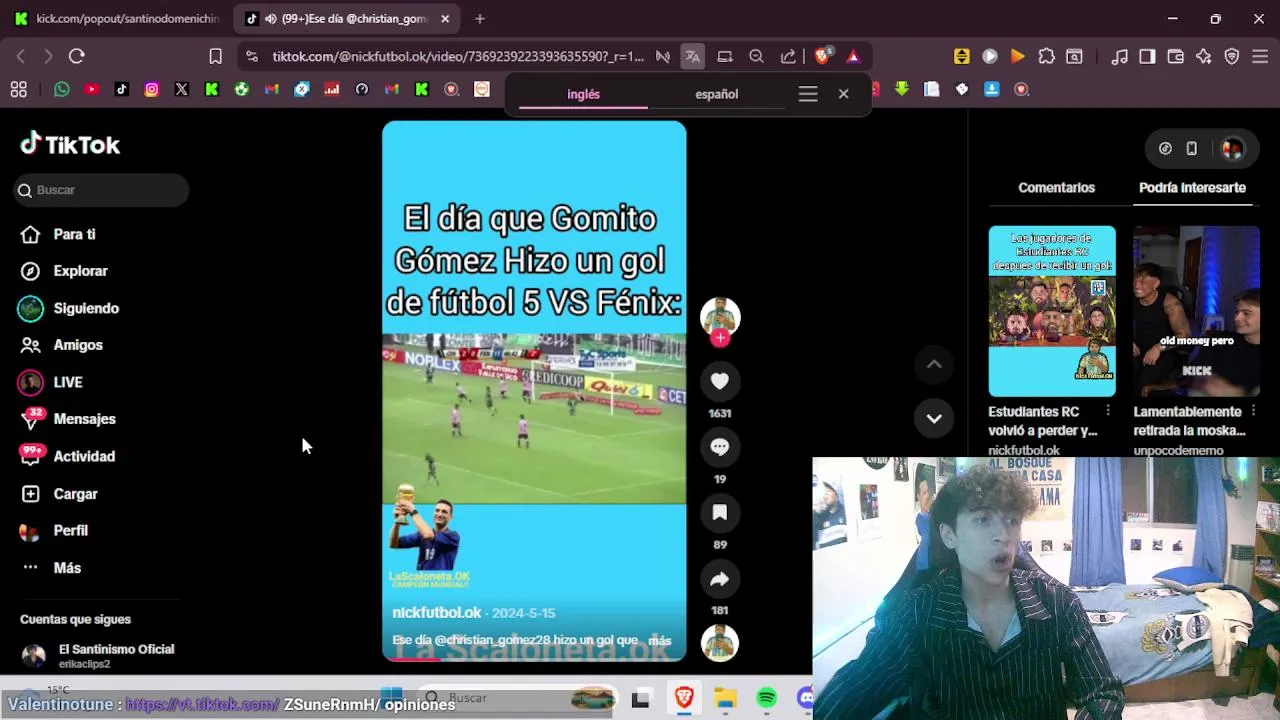Click the TikTok URL address bar
The height and width of the screenshot is (720, 1280).
pos(458,56)
